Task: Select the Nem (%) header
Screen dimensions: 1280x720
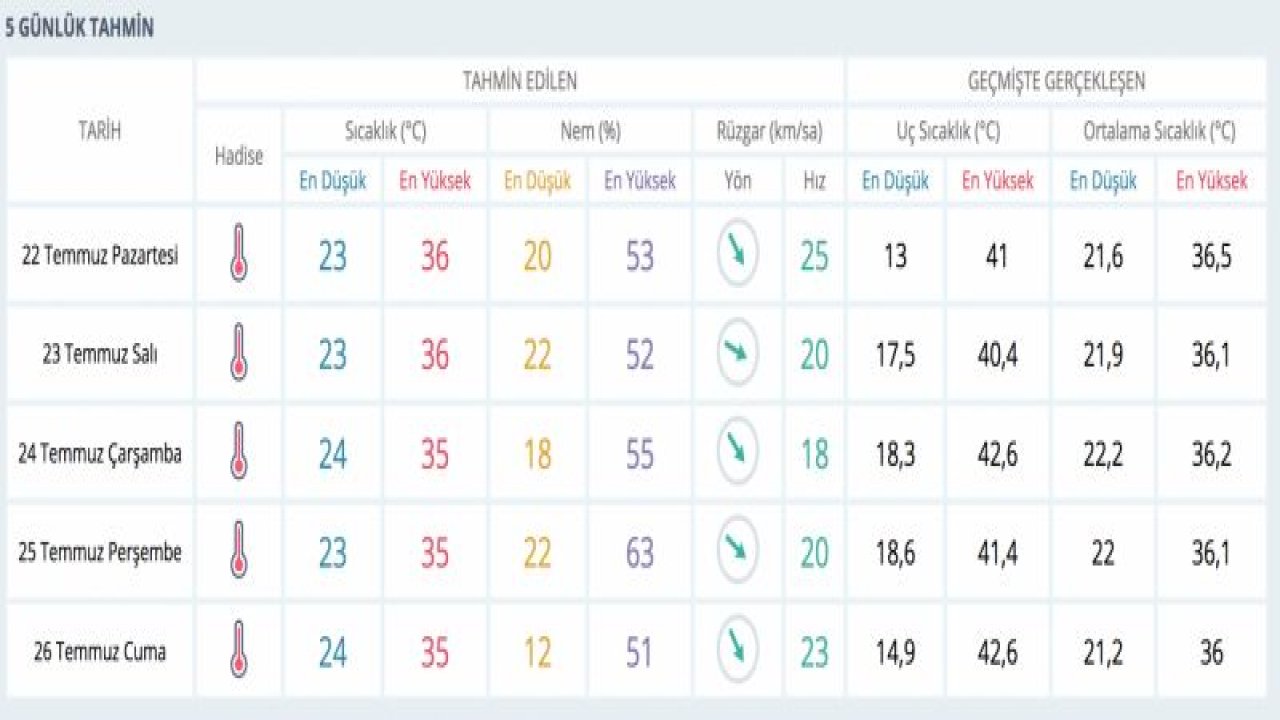Action: (x=589, y=131)
